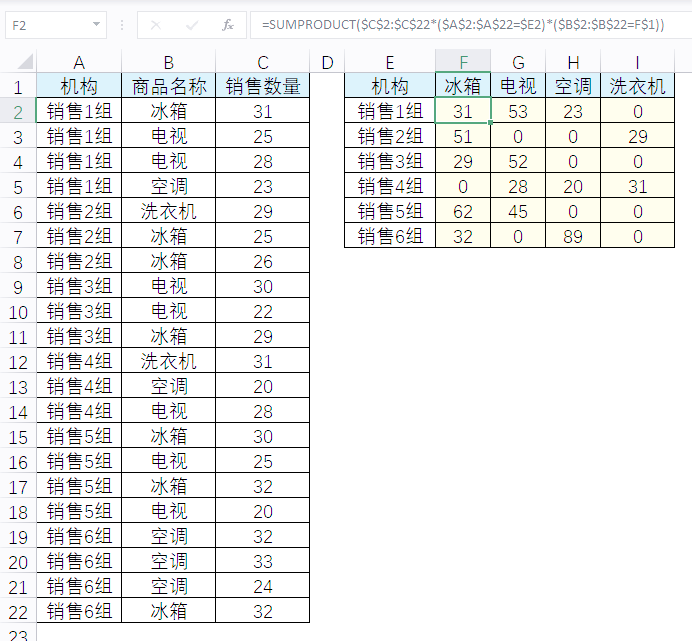The width and height of the screenshot is (692, 641).
Task: Click header cell 冰箱 in F1
Action: coord(463,86)
